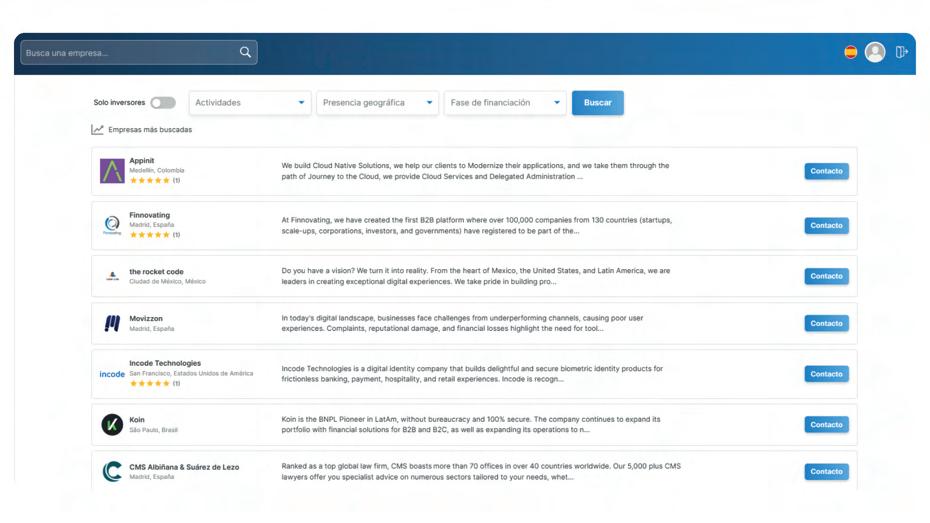Open the rocket code company name
This screenshot has width=930, height=523.
[157, 272]
